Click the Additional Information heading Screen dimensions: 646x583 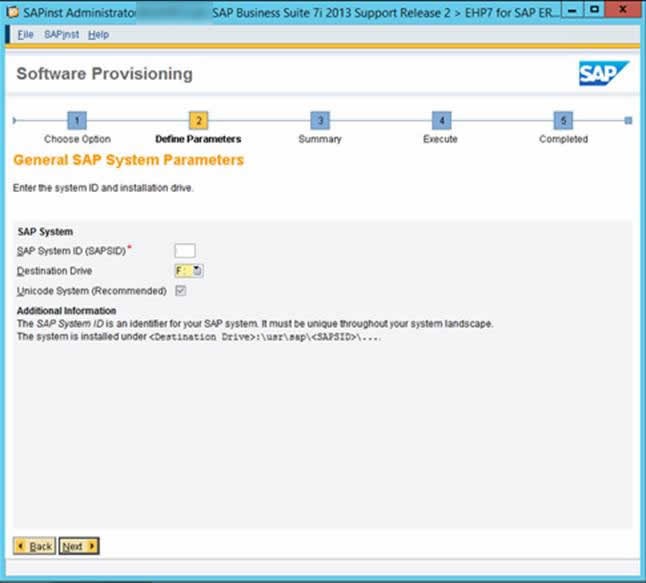tap(66, 311)
